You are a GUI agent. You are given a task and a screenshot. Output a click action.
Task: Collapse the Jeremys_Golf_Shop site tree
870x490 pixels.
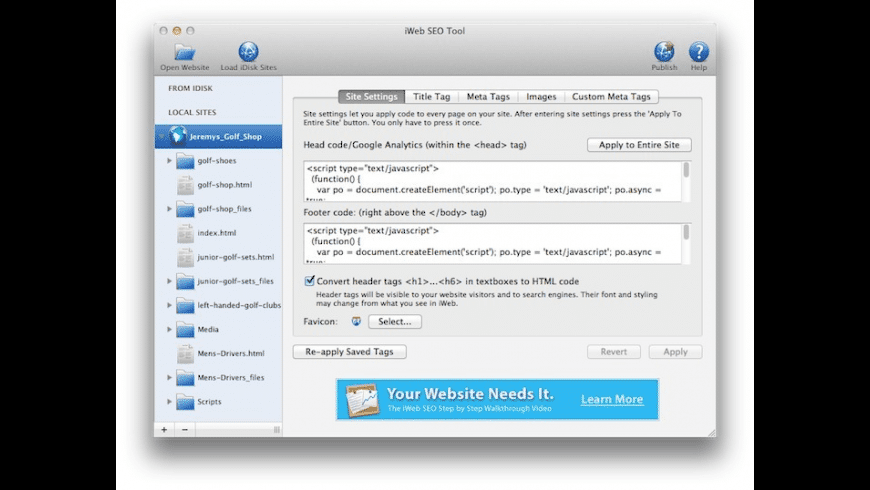pos(161,137)
